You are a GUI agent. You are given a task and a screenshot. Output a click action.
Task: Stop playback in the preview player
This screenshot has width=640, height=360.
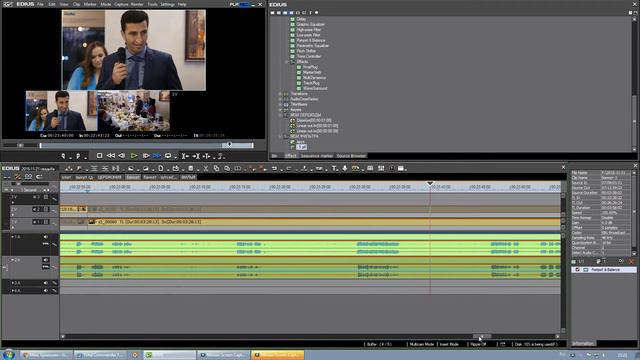(99, 156)
